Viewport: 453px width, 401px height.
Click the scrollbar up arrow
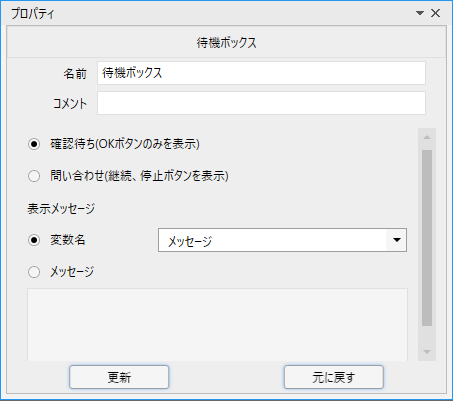(427, 137)
